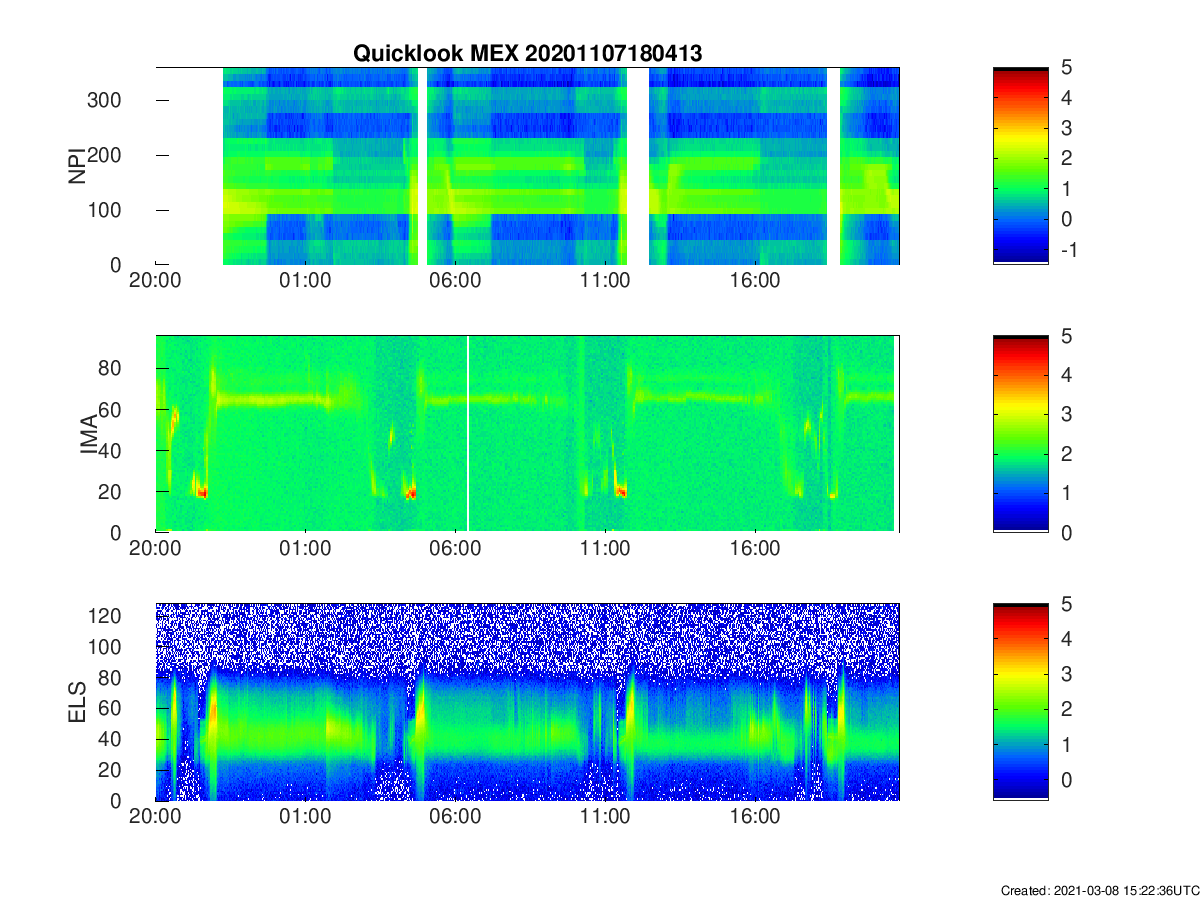The height and width of the screenshot is (900, 1200).
Task: Click the "01:00" time label under the IMA plot
Action: click(305, 549)
